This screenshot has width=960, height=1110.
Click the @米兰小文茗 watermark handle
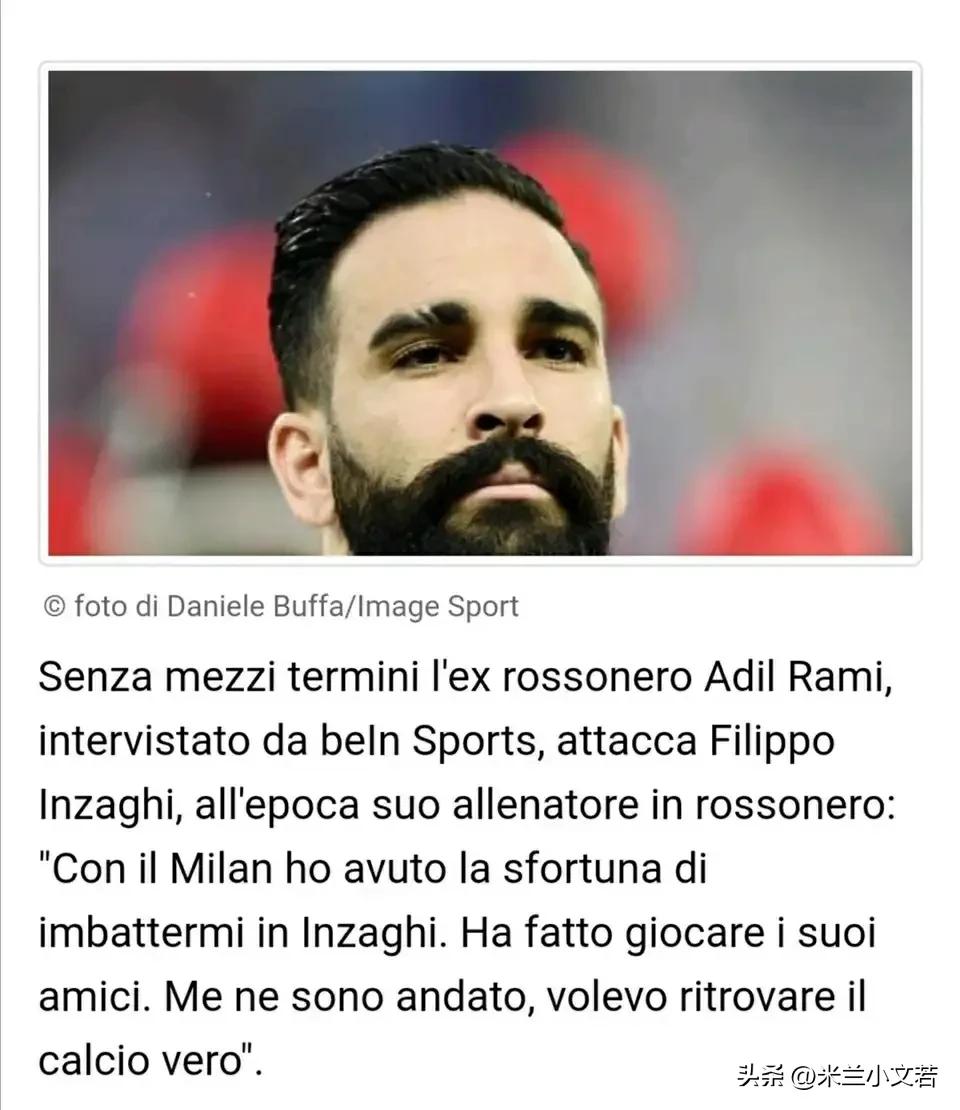click(864, 1076)
